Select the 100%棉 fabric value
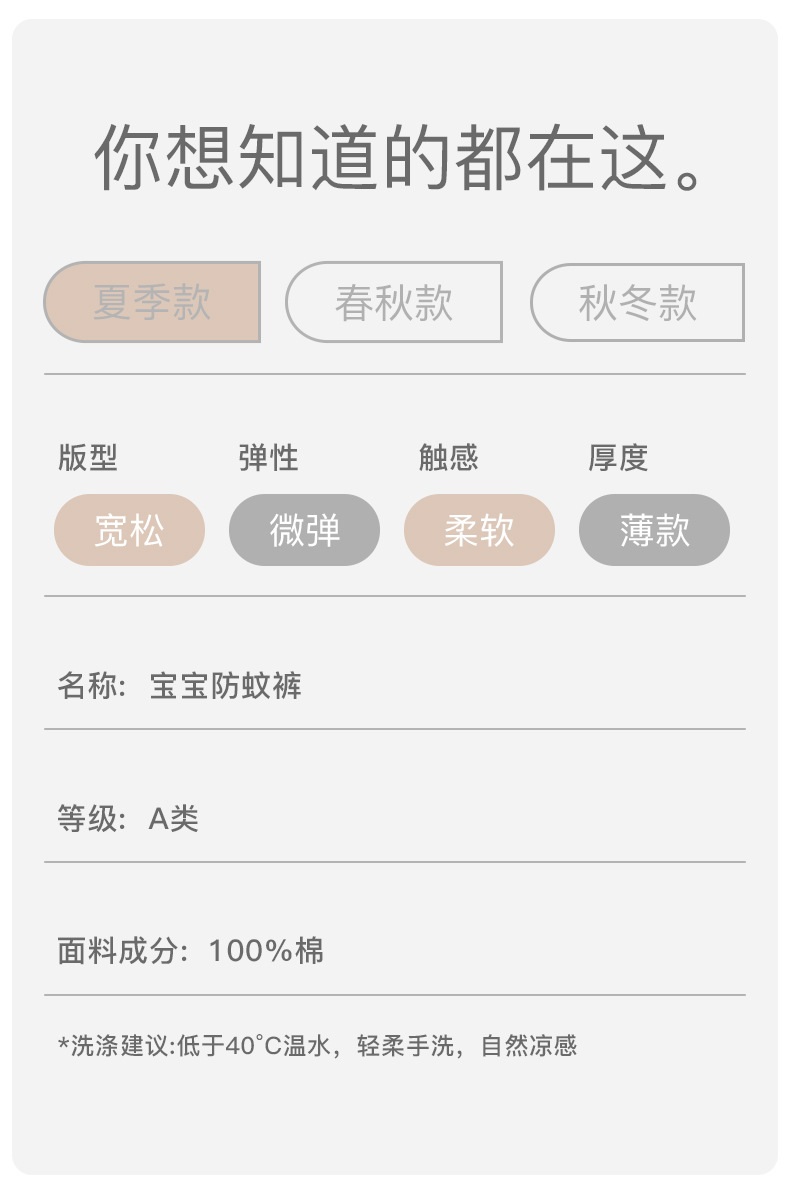 pyautogui.click(x=266, y=951)
